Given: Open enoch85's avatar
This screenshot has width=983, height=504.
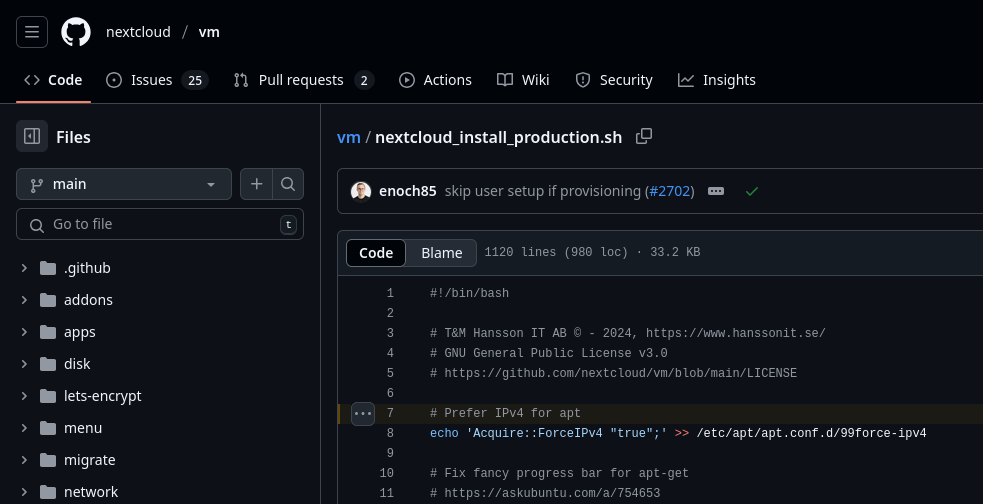Looking at the screenshot, I should point(360,191).
